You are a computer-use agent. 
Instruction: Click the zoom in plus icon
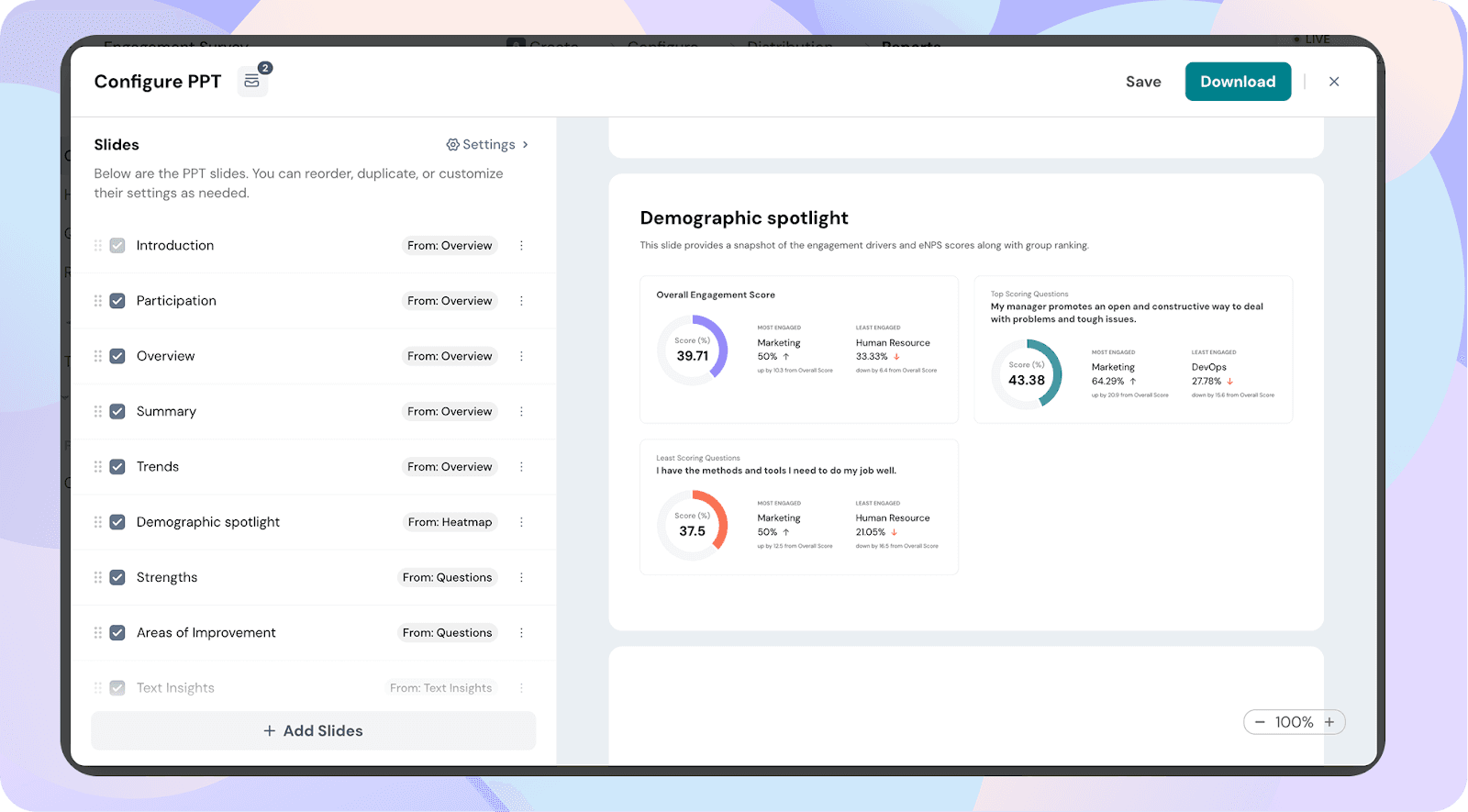click(1329, 722)
